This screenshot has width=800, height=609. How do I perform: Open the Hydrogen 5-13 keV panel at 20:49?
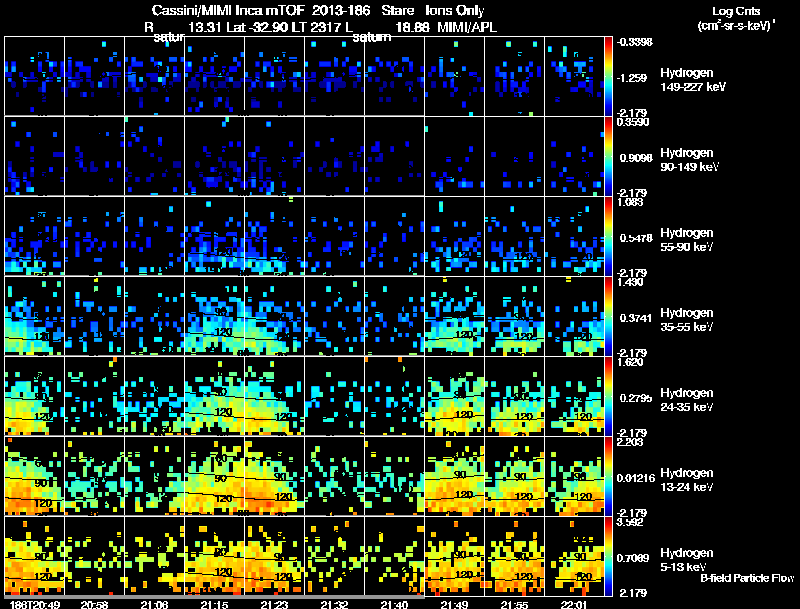[34, 556]
